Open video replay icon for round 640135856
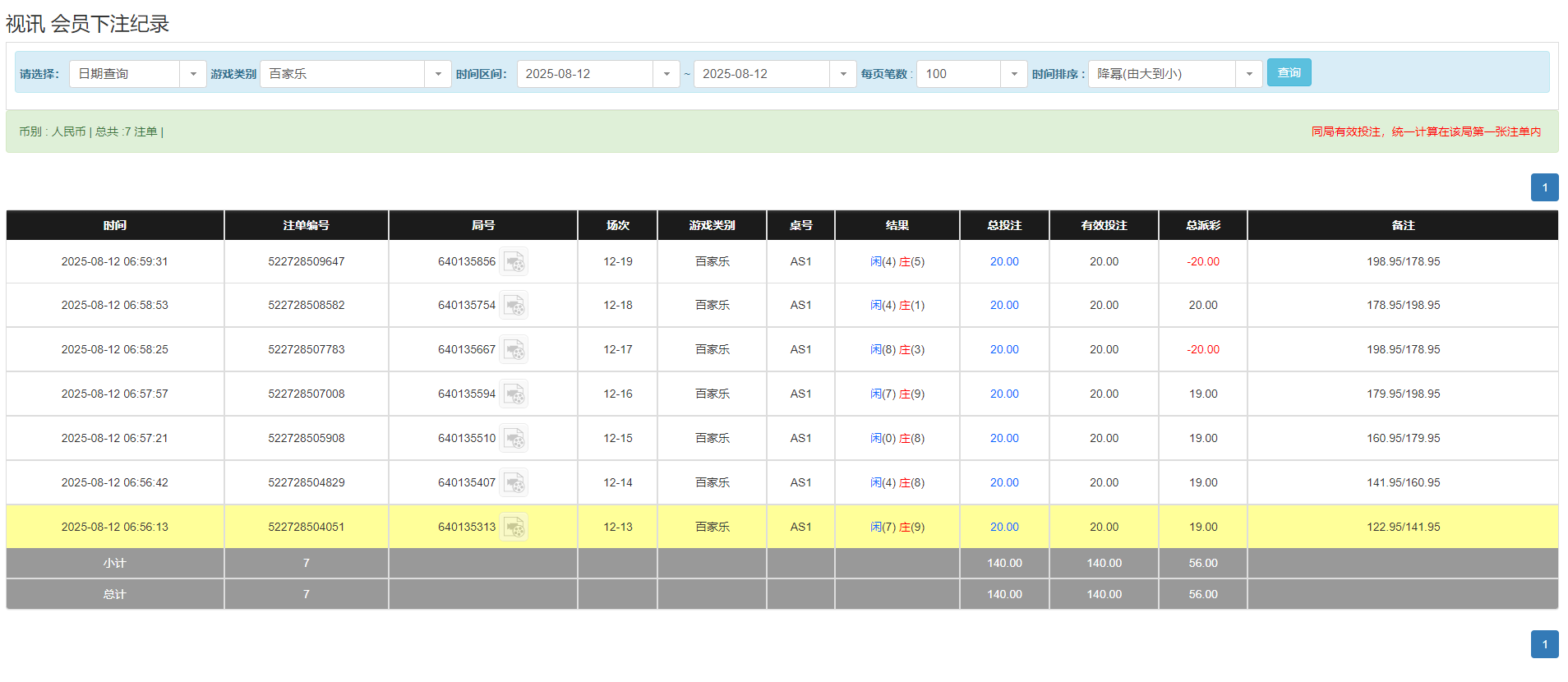The height and width of the screenshot is (682, 1568). (514, 262)
